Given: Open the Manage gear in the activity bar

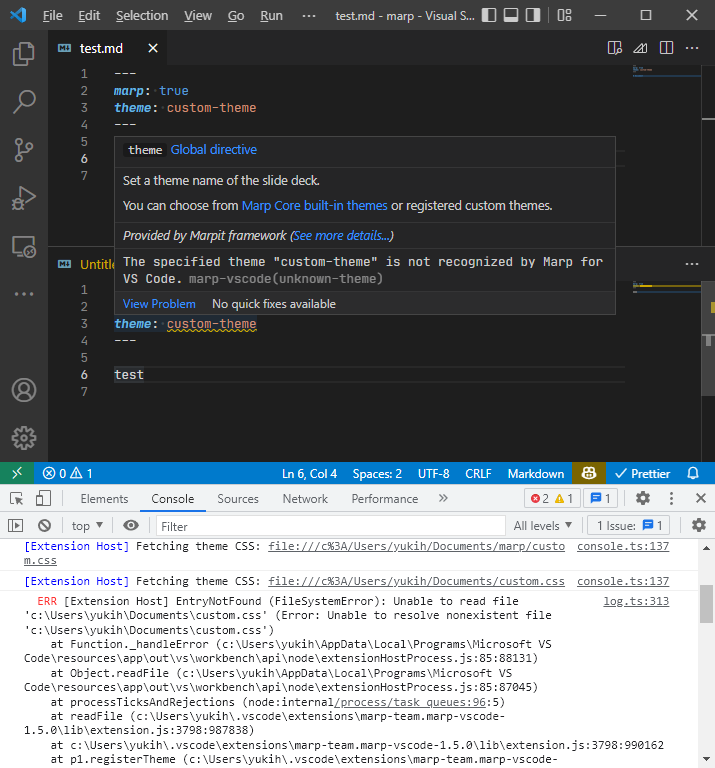Looking at the screenshot, I should pos(24,438).
